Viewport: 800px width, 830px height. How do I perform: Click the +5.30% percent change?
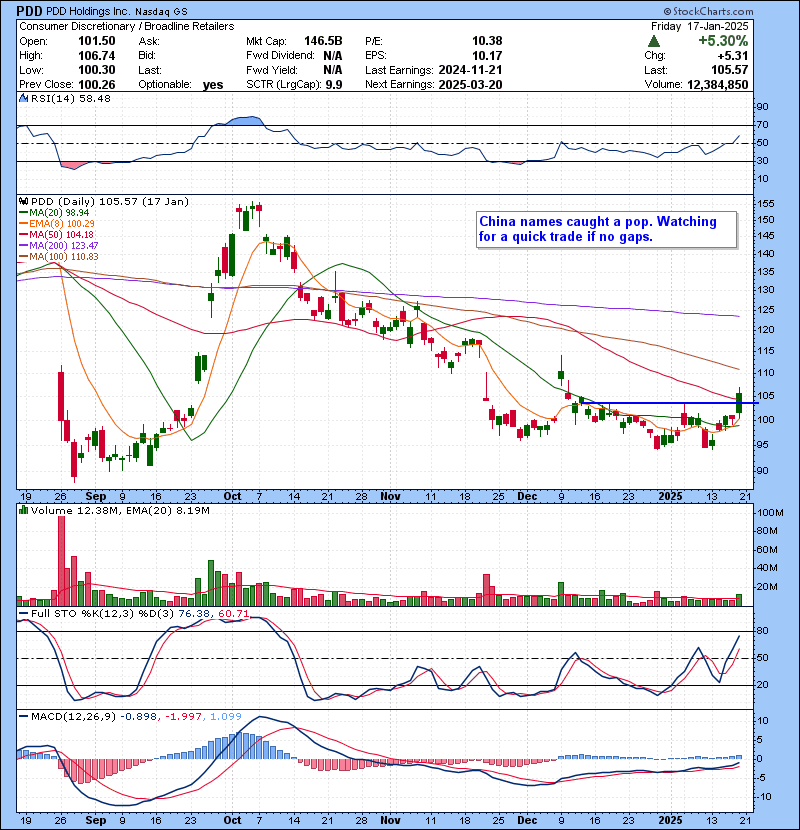tap(723, 41)
